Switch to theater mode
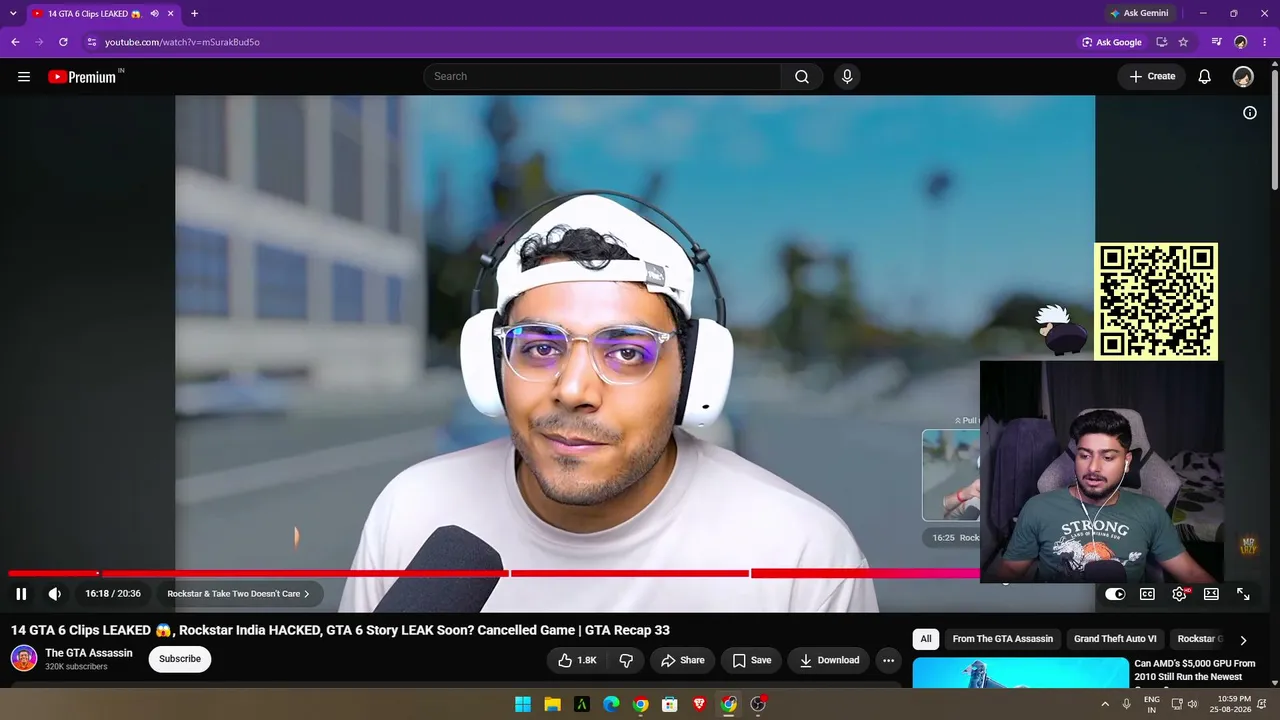 click(x=1211, y=594)
